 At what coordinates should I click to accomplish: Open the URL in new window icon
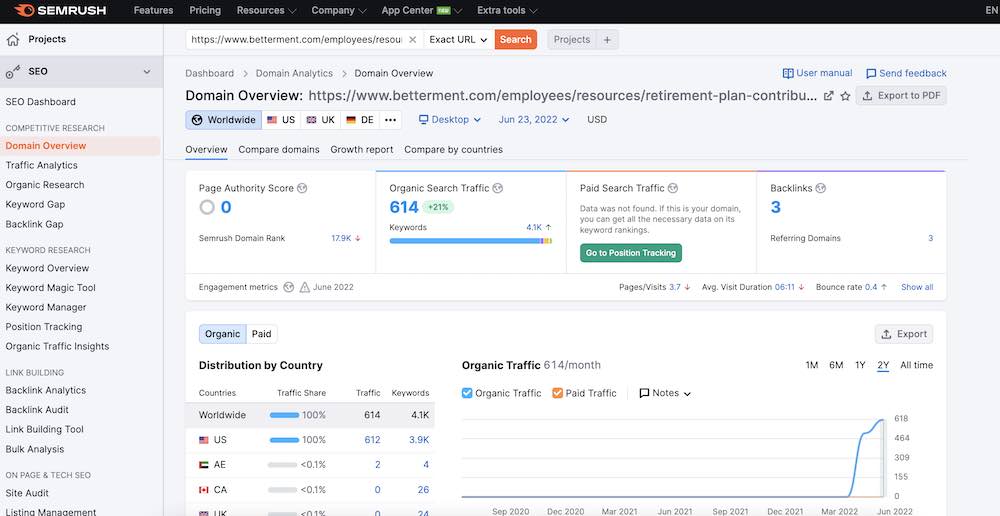[x=828, y=96]
